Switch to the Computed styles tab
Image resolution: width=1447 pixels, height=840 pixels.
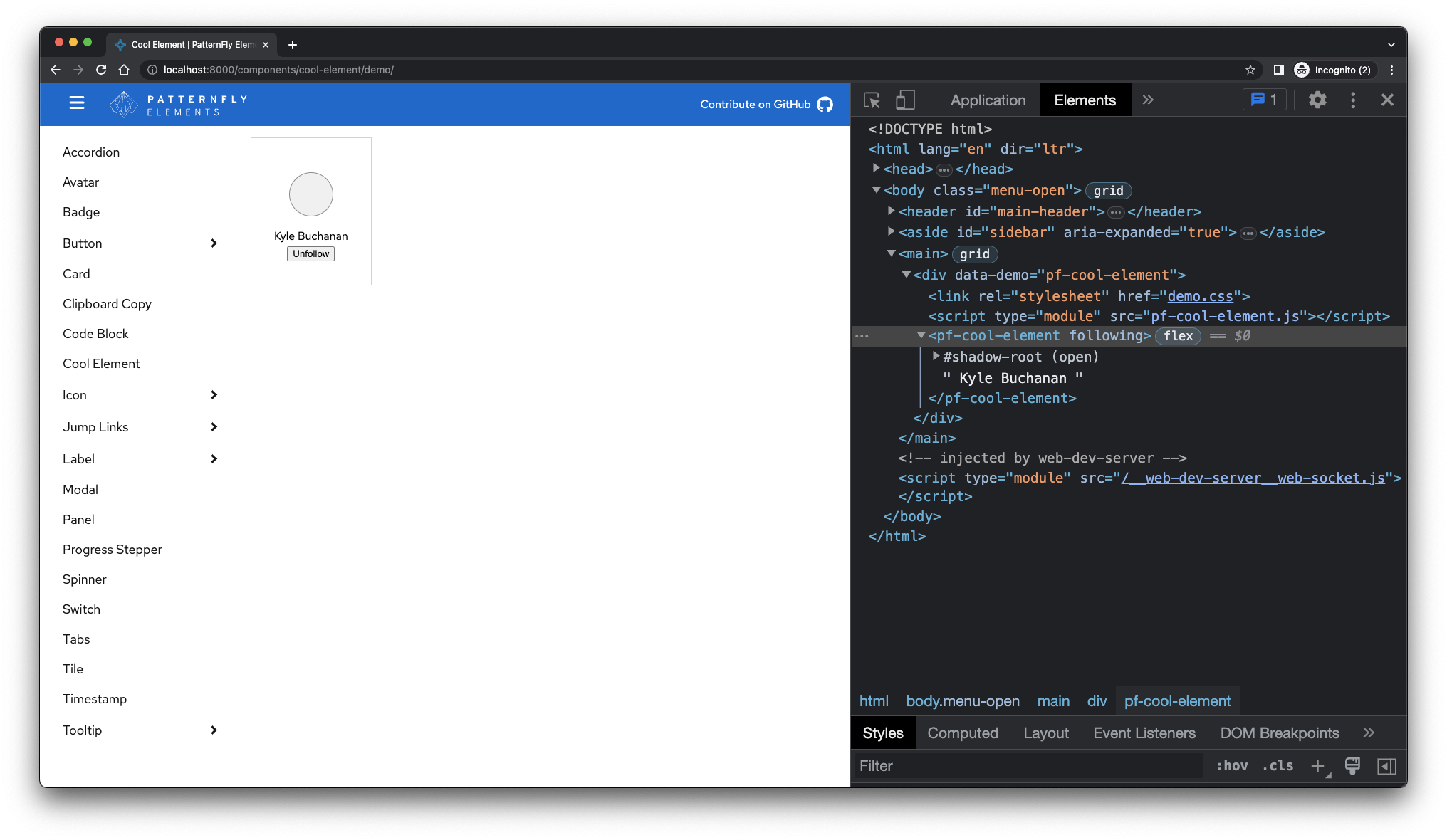click(962, 733)
